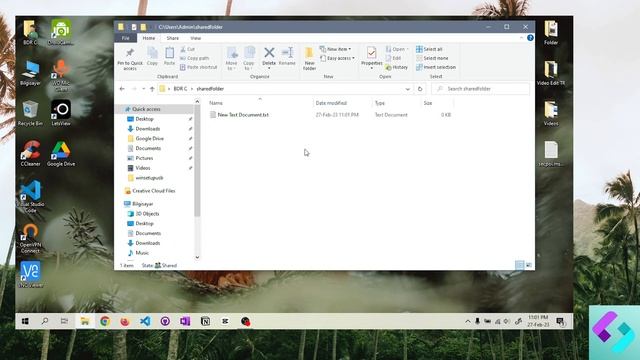Switch to the Share ribbon tab
Viewport: 640px width, 360px height.
(173, 38)
